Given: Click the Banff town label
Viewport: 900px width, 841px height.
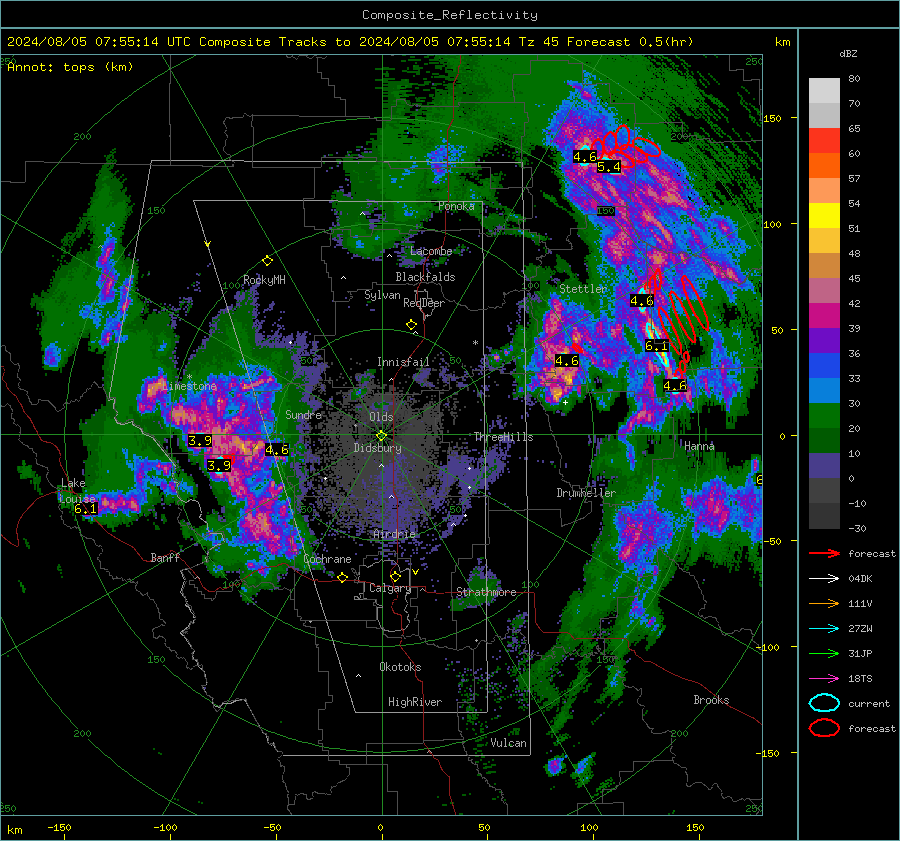Looking at the screenshot, I should pos(165,557).
